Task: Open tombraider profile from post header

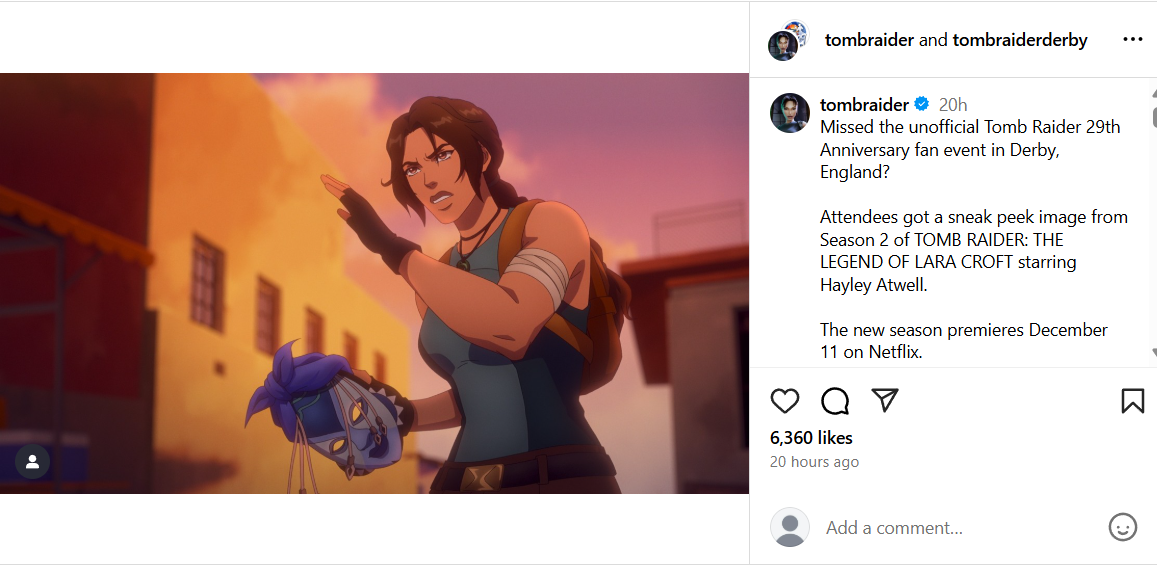Action: (x=869, y=40)
